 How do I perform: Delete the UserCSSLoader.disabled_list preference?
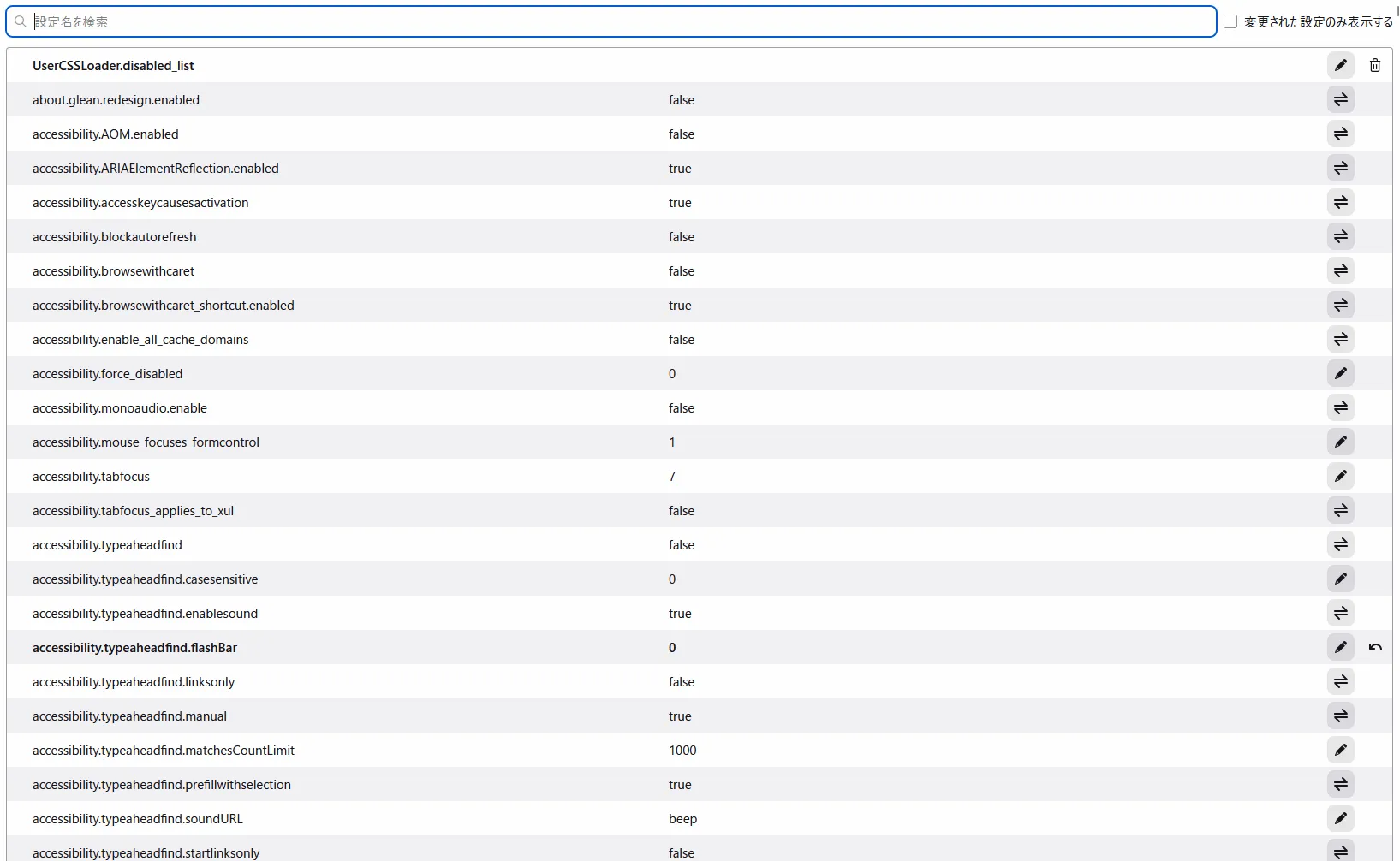pyautogui.click(x=1374, y=65)
